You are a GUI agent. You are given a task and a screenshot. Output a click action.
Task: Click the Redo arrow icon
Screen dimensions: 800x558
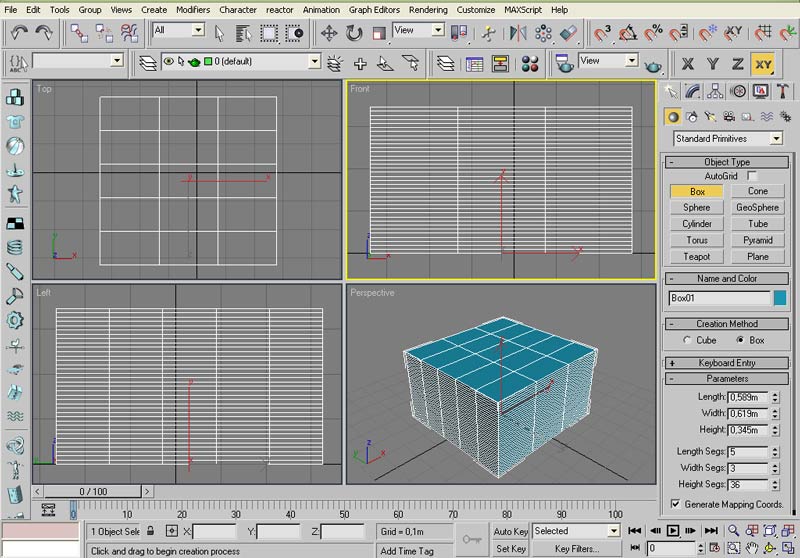click(44, 33)
